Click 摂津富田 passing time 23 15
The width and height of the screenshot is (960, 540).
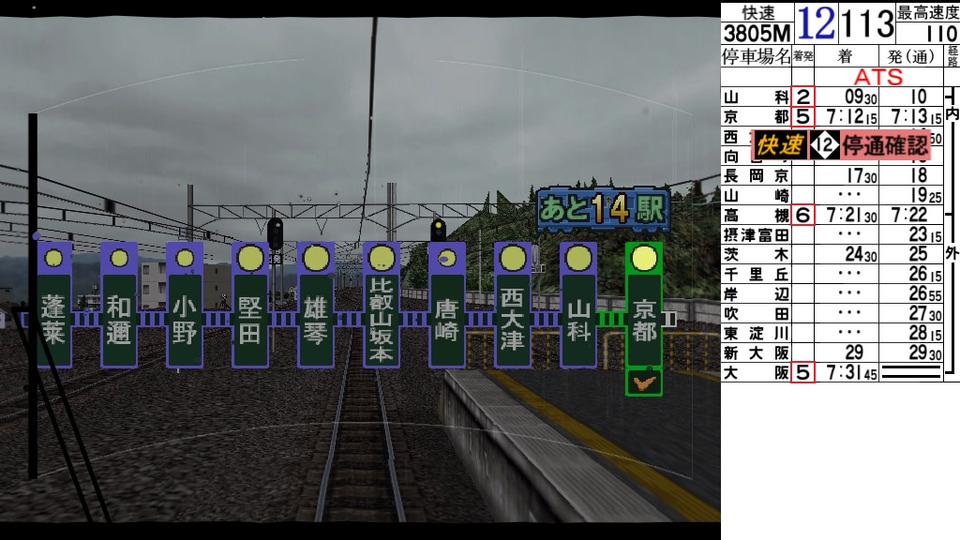925,235
